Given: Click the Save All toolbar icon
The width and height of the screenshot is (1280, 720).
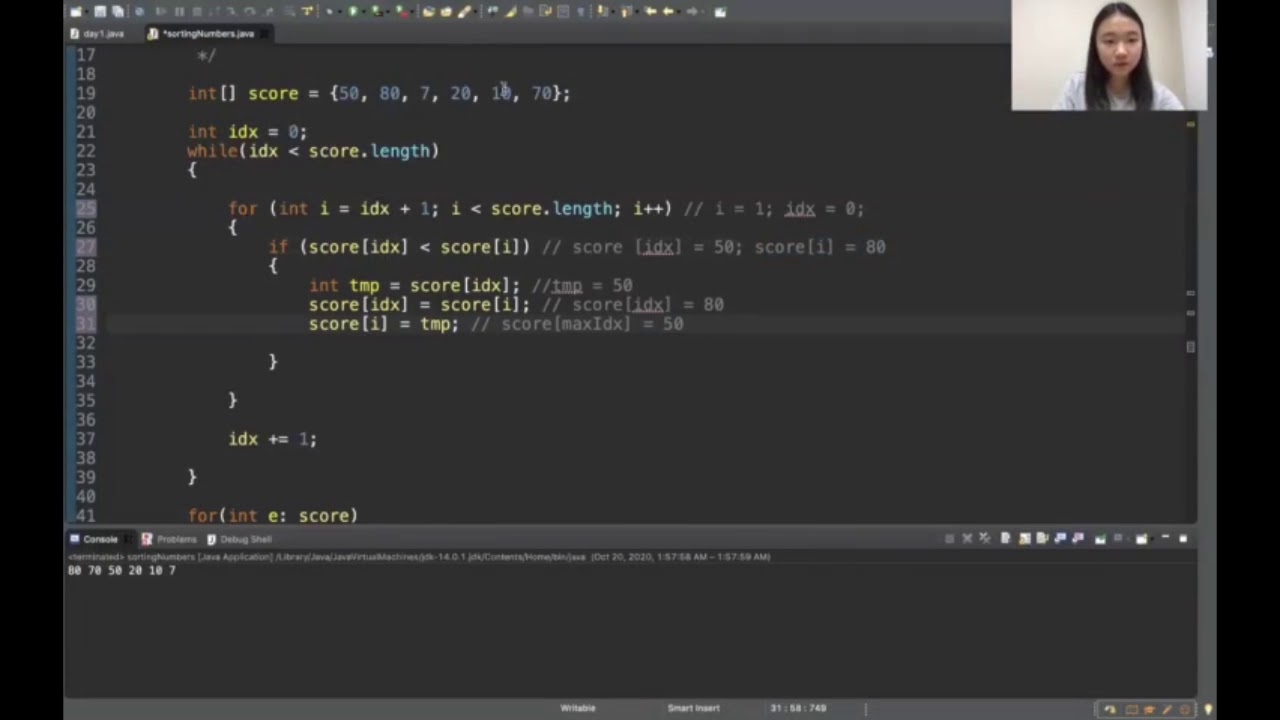Looking at the screenshot, I should click(x=117, y=12).
